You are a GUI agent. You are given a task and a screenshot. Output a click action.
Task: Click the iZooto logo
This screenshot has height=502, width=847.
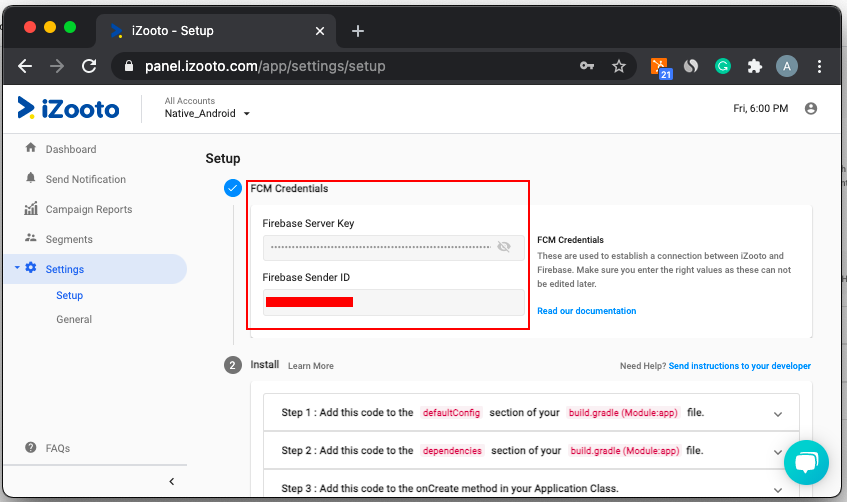pos(68,109)
